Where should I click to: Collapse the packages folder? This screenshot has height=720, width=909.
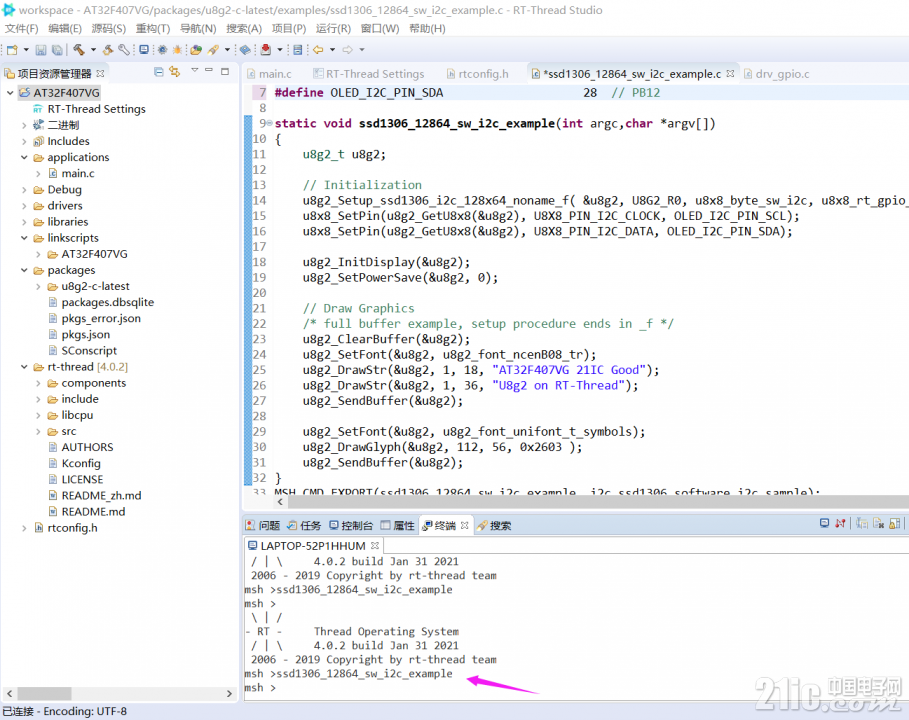point(24,270)
